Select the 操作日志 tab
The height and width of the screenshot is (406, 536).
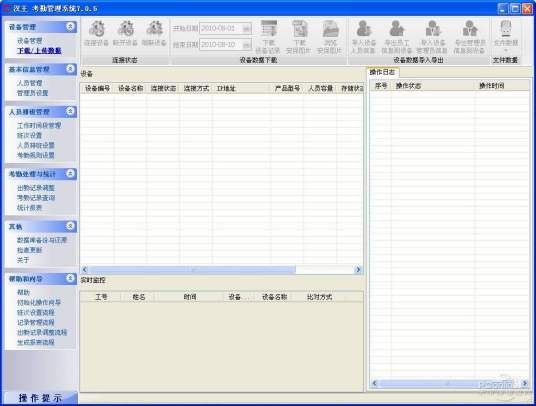pyautogui.click(x=383, y=72)
